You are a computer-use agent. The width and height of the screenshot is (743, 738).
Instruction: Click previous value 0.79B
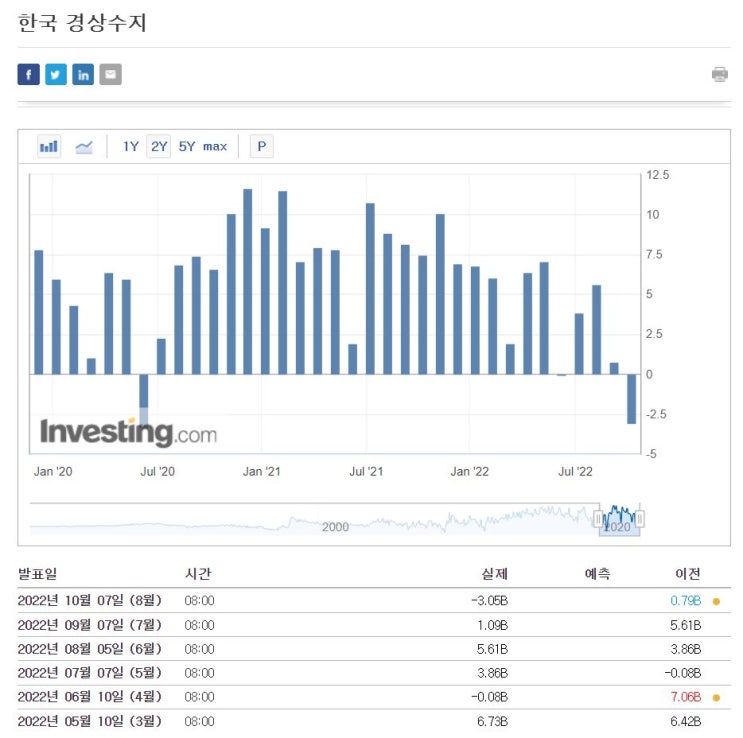point(685,601)
